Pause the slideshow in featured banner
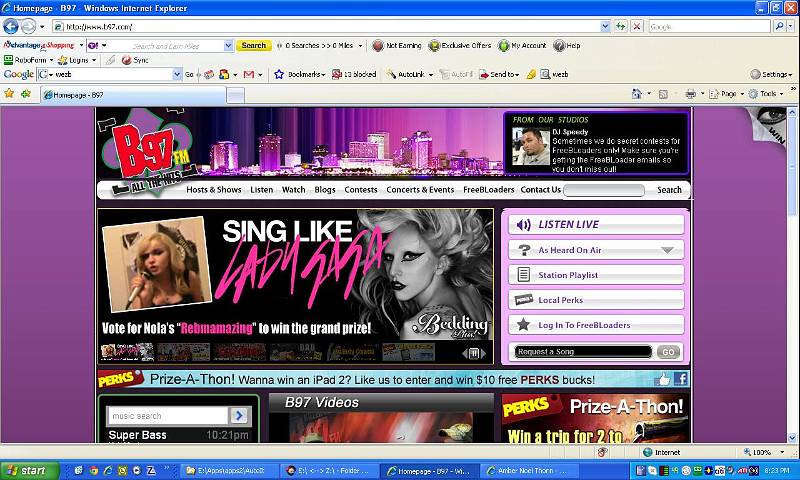Screen dimensions: 800x480 tap(474, 353)
